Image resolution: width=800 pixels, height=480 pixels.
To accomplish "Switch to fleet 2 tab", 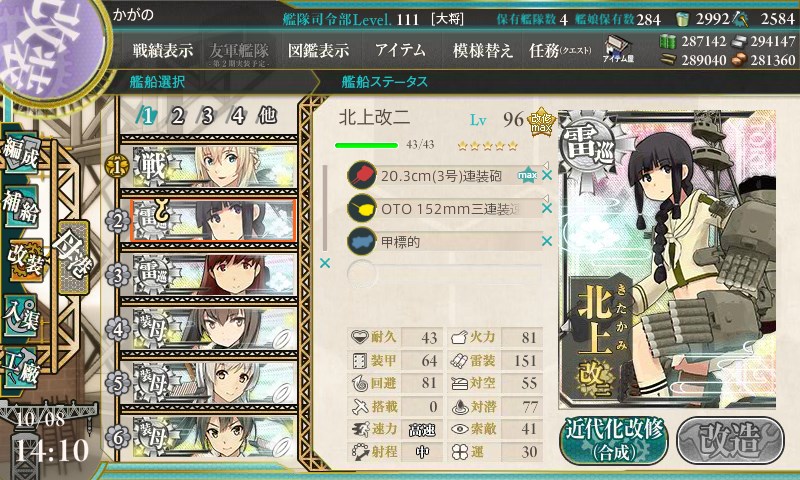I will (178, 116).
